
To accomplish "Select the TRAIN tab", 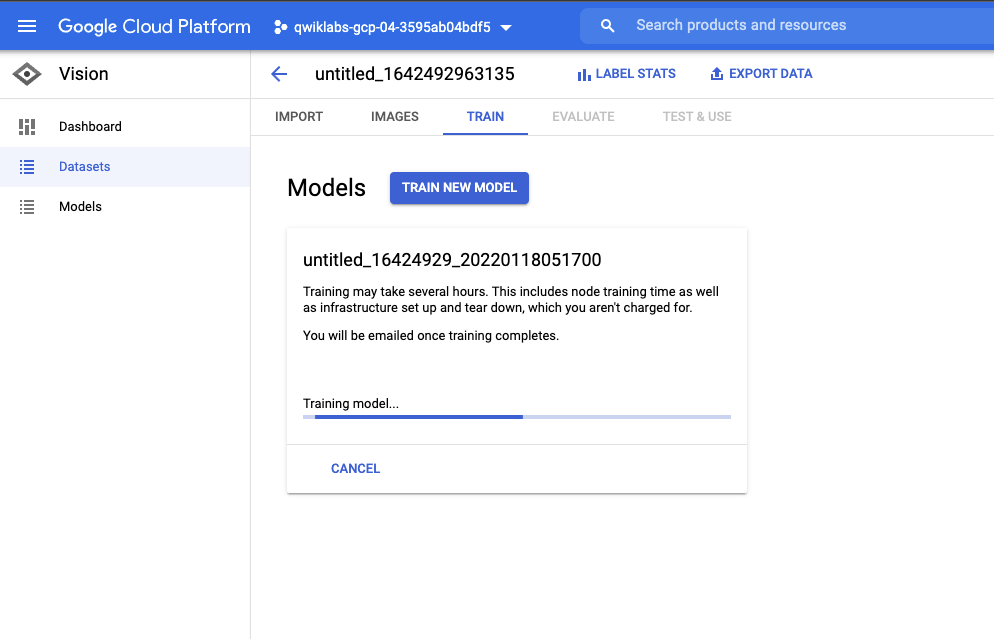I will click(485, 117).
